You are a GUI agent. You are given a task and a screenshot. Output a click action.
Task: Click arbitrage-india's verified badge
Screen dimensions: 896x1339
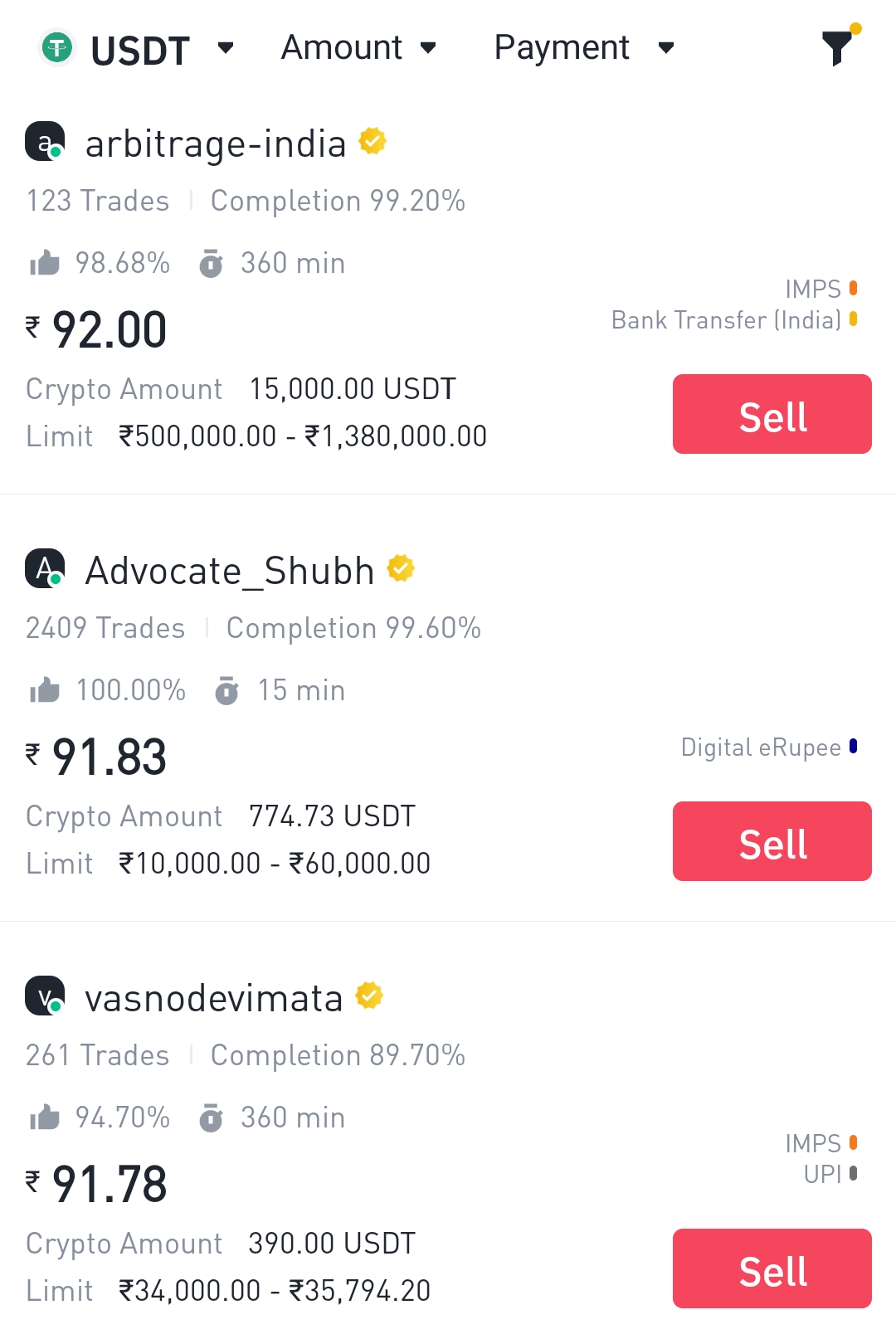pyautogui.click(x=373, y=141)
